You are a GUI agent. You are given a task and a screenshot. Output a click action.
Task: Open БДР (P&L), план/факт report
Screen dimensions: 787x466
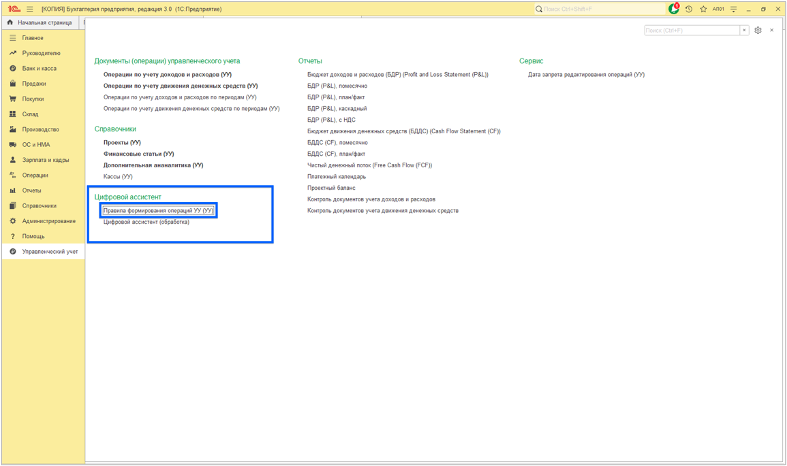(x=336, y=97)
